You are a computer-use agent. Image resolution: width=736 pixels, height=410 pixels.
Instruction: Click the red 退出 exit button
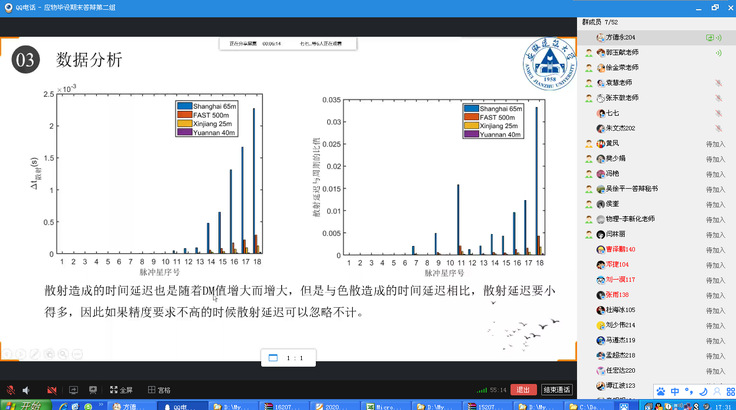[521, 389]
